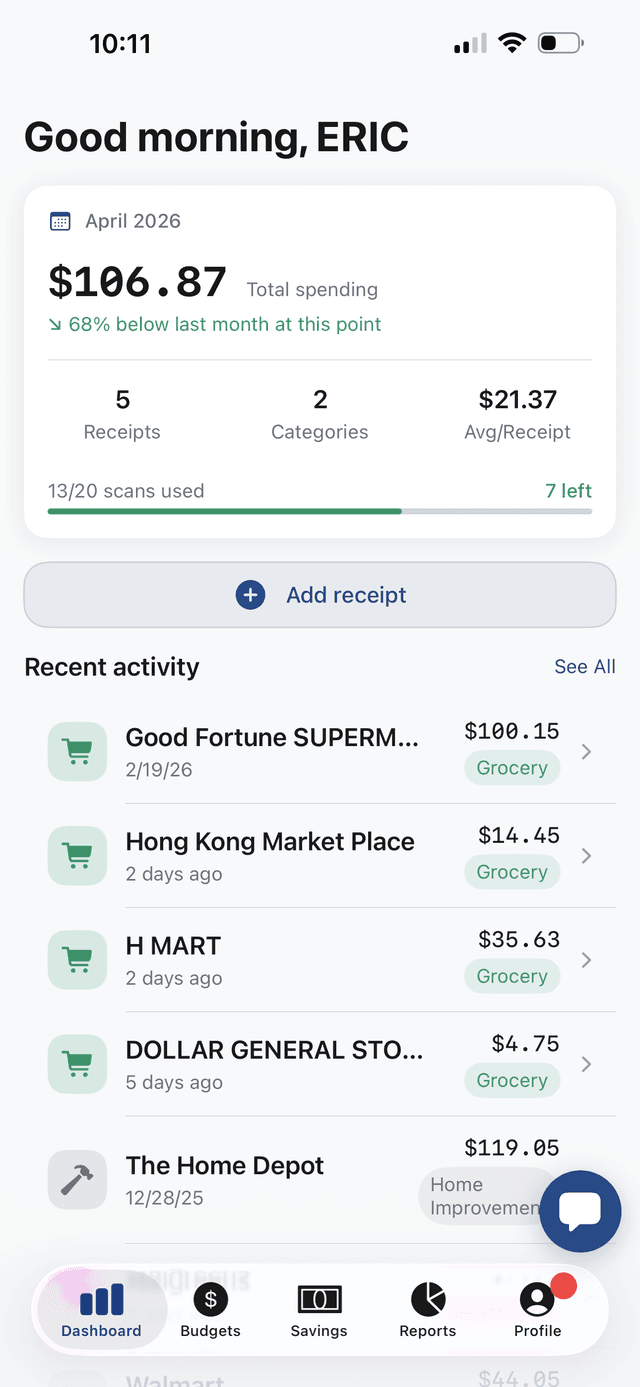This screenshot has height=1387, width=640.
Task: Switch to the Reports tab
Action: tap(427, 1310)
